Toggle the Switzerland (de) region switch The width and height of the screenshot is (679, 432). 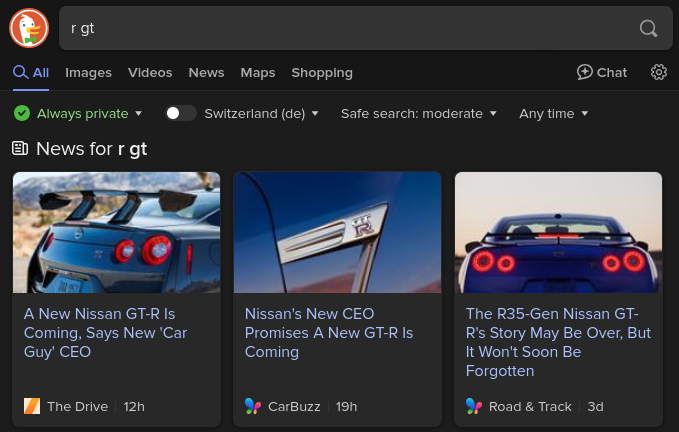pos(180,113)
